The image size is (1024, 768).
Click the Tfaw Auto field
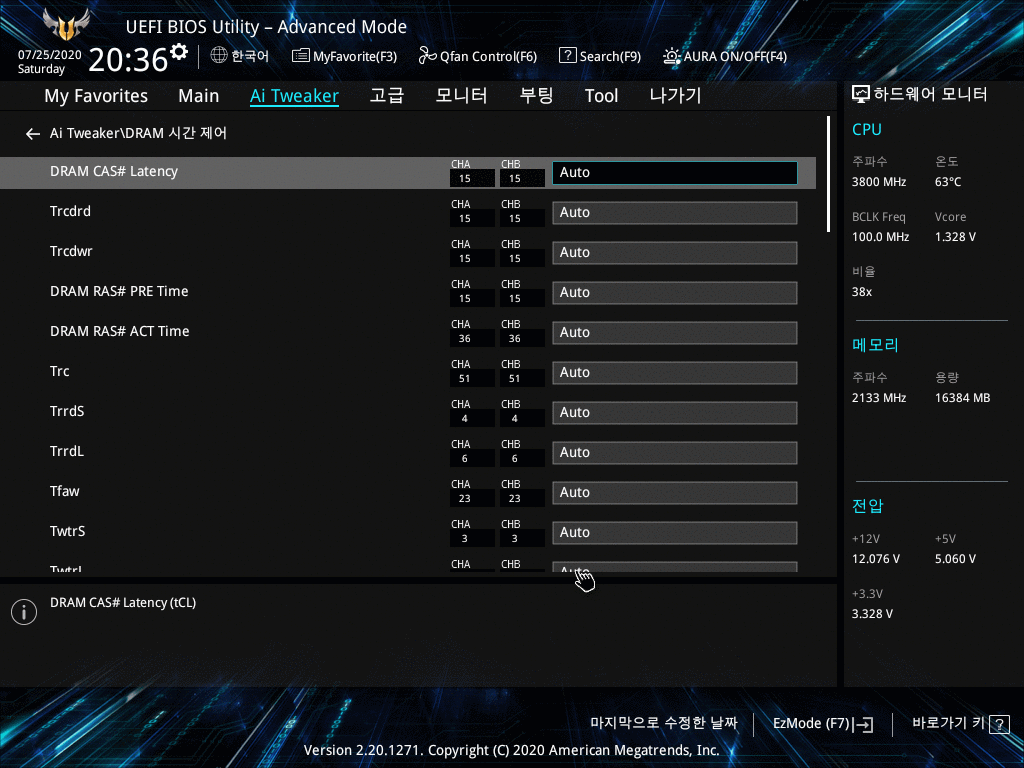click(675, 492)
